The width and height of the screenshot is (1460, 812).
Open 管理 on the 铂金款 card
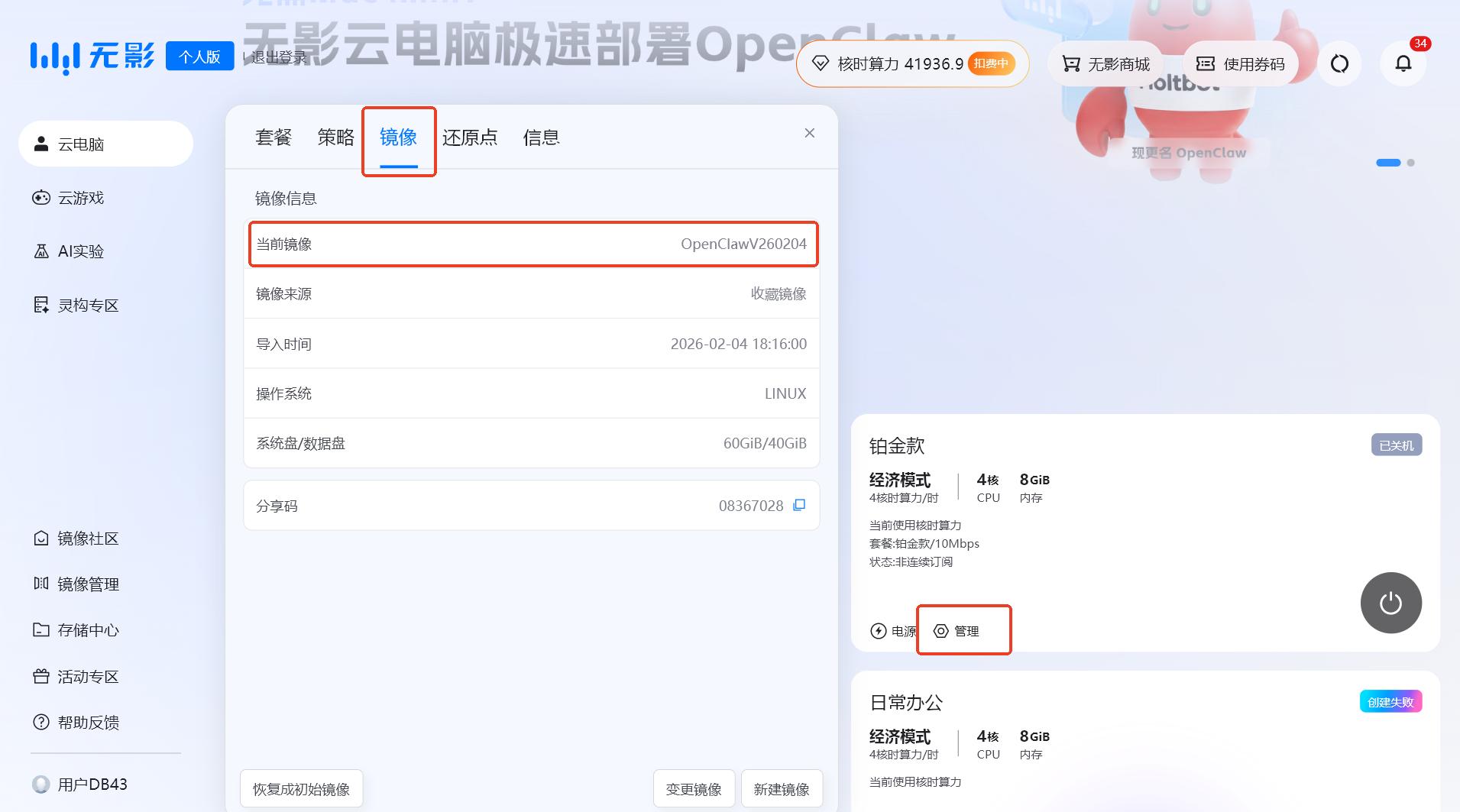[x=958, y=631]
